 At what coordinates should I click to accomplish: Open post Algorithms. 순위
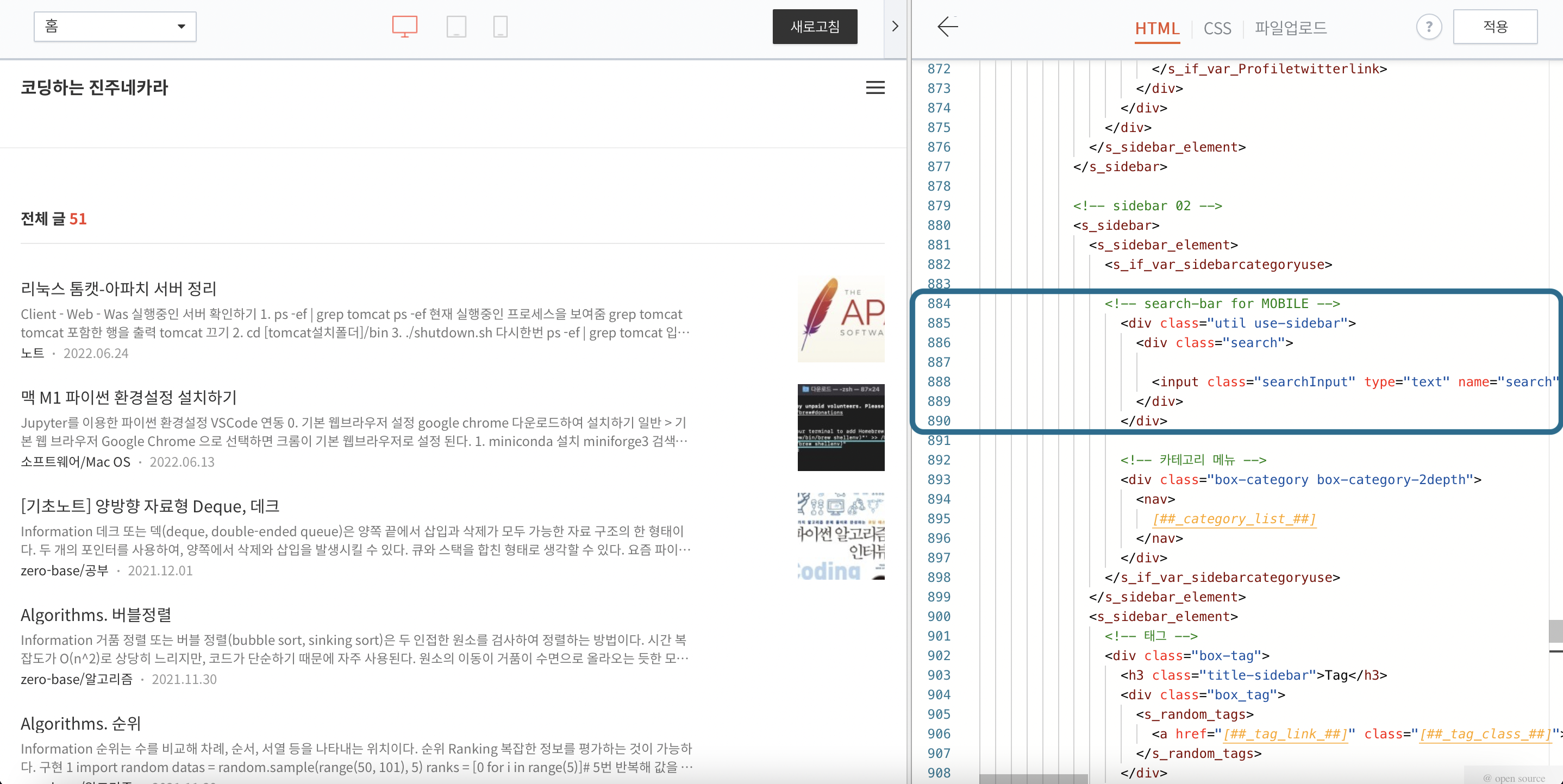click(80, 723)
